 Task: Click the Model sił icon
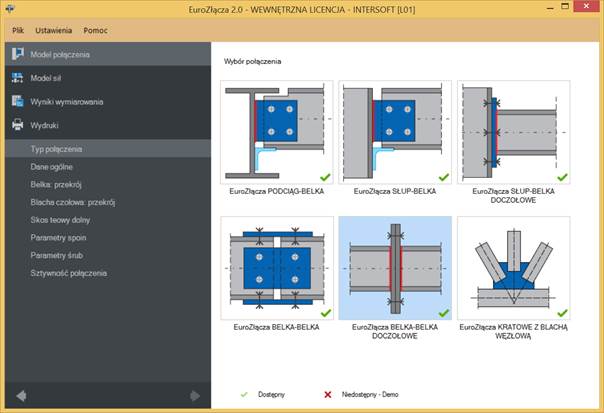click(17, 78)
